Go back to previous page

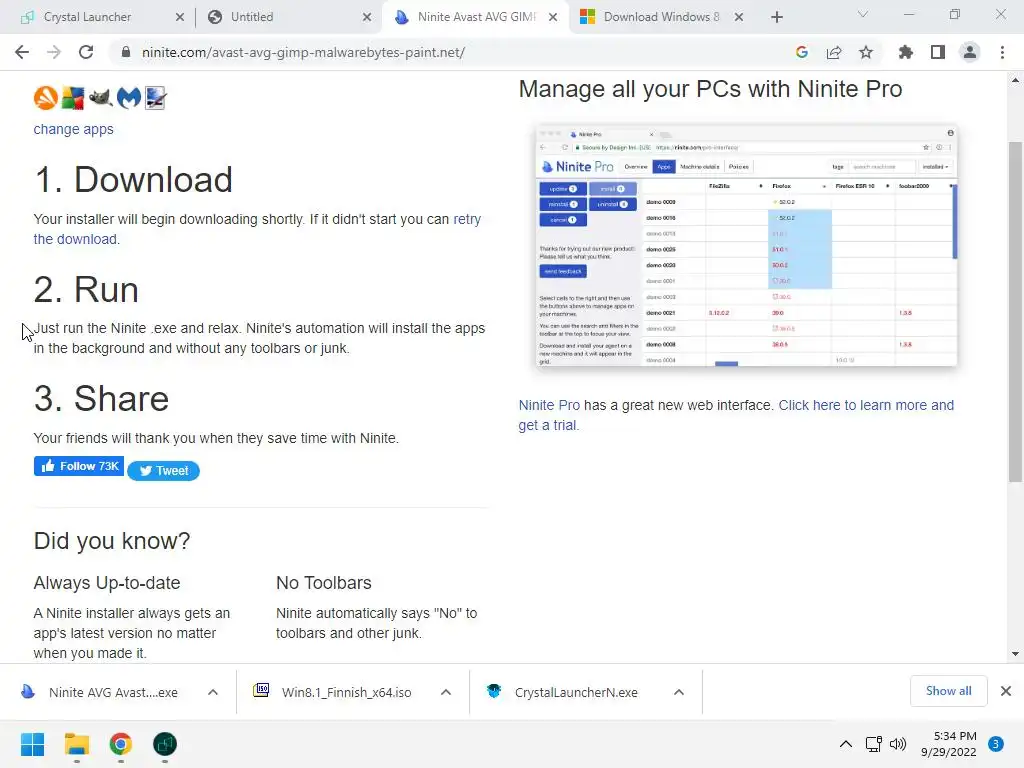pos(22,52)
